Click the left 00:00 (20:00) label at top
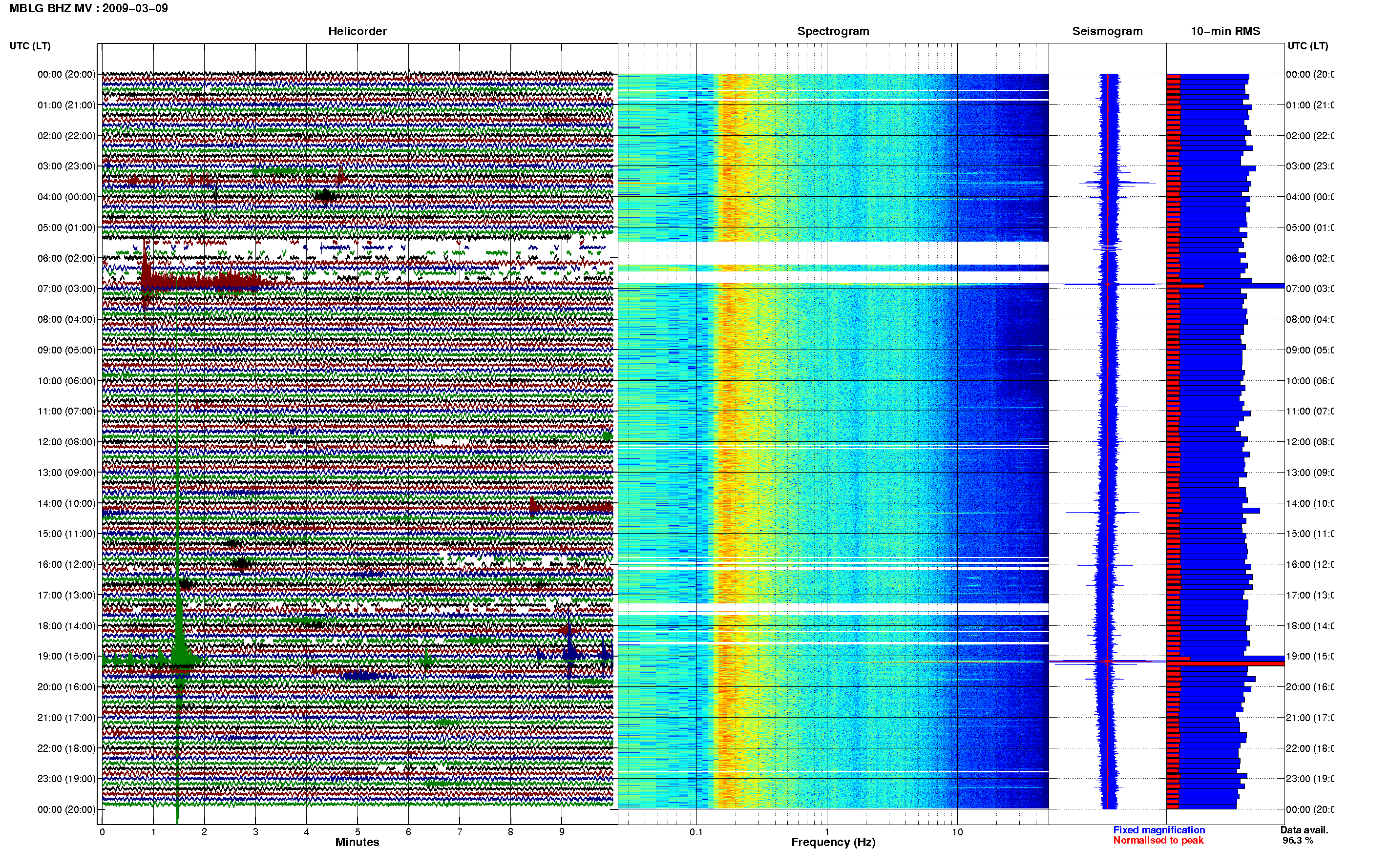 click(66, 74)
